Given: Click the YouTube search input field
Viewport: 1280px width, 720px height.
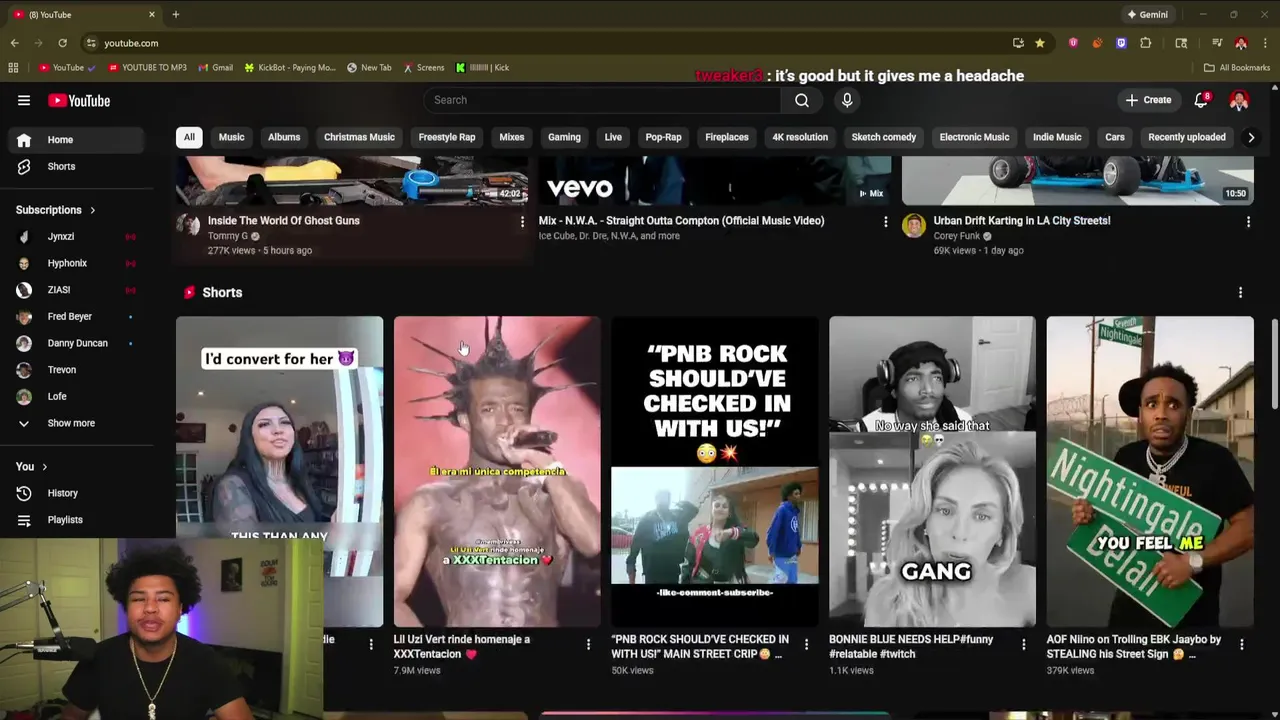Looking at the screenshot, I should point(603,100).
